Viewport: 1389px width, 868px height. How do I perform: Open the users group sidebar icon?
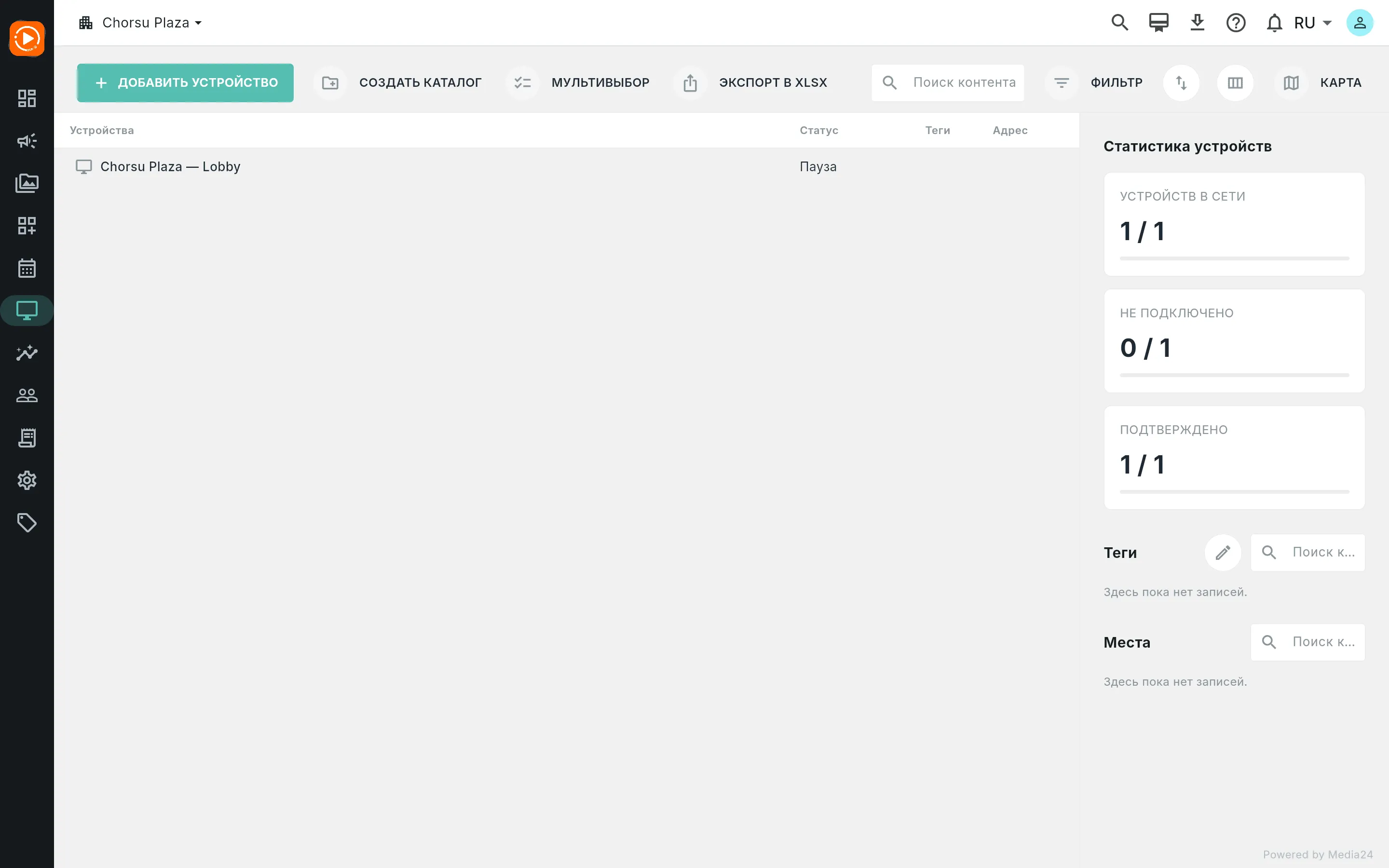pos(27,395)
